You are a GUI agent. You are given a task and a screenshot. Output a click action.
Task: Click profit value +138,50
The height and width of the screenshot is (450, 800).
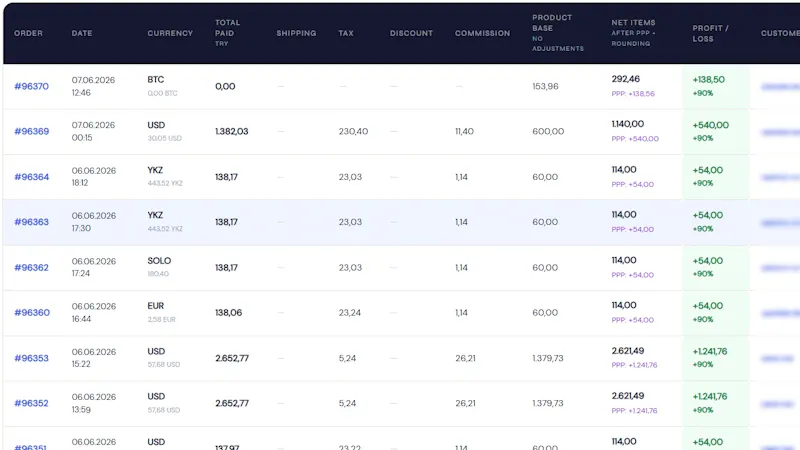(708, 80)
